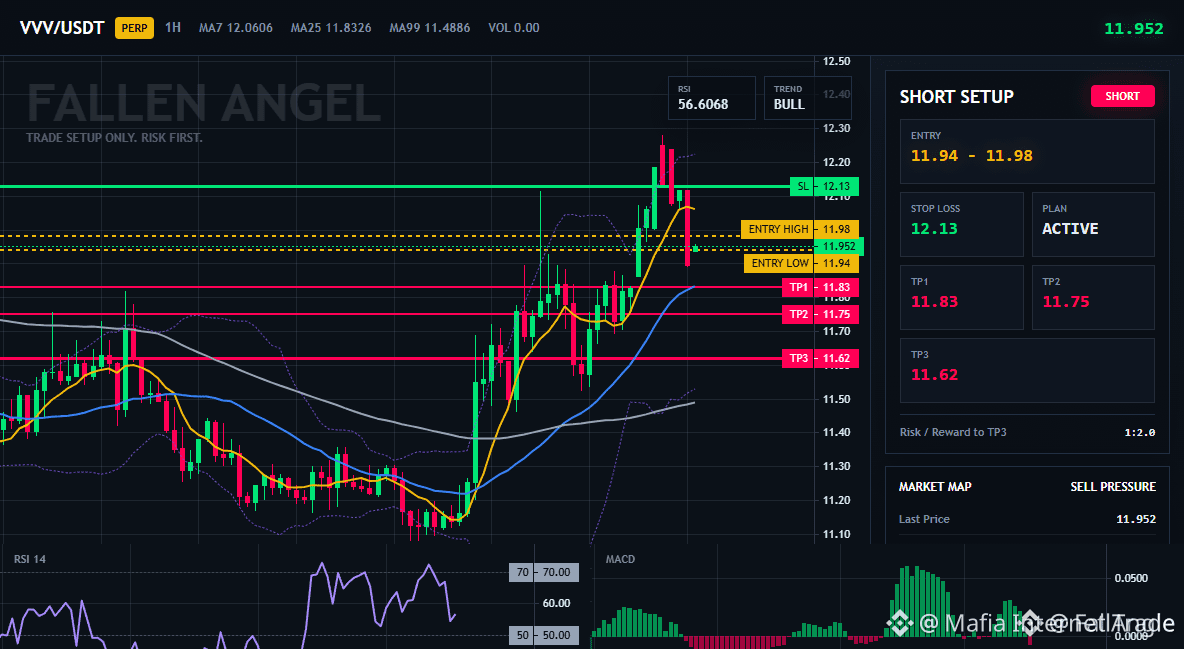Click the TP1 11.83 chart tag

(x=820, y=287)
